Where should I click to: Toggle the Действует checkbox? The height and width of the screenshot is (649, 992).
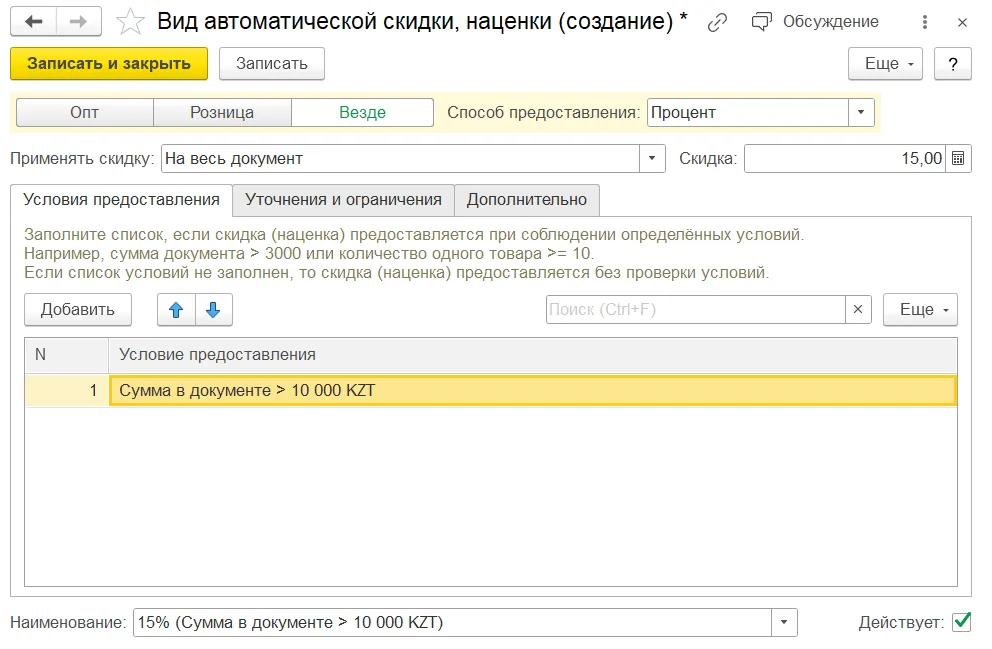point(961,622)
